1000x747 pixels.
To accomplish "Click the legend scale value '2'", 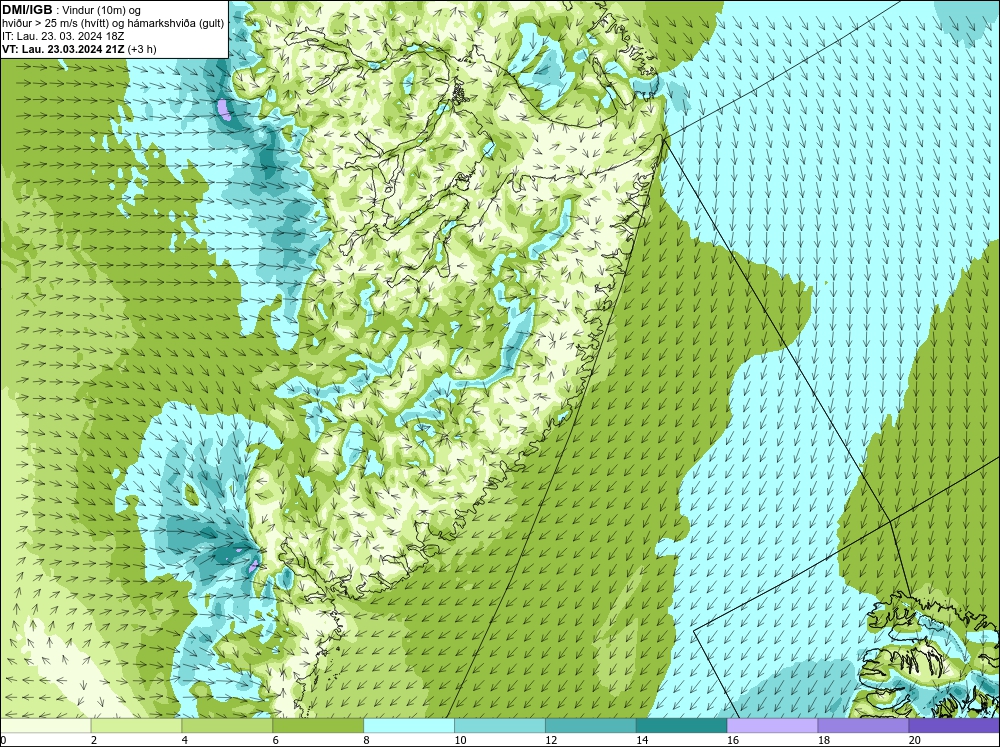I will [94, 740].
